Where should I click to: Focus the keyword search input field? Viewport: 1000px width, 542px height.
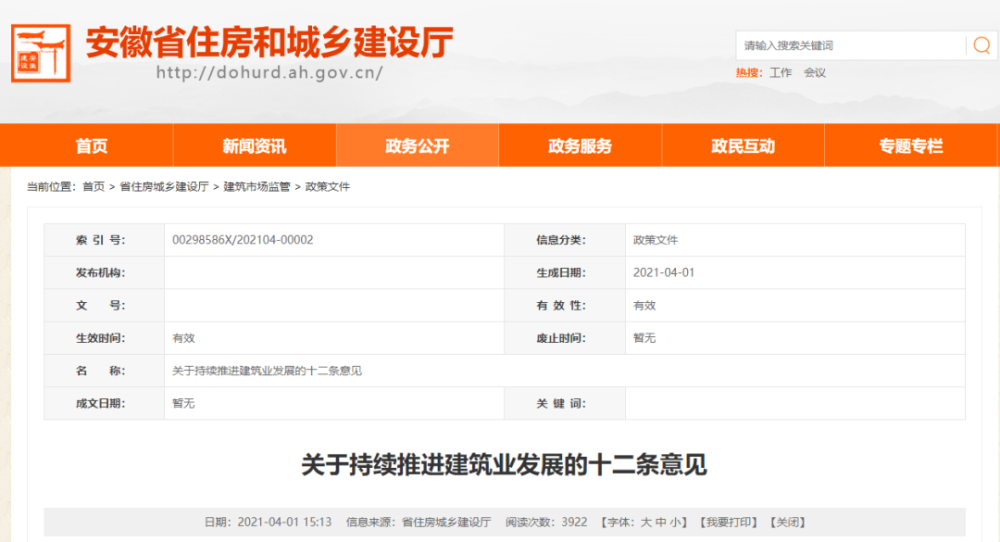click(851, 45)
